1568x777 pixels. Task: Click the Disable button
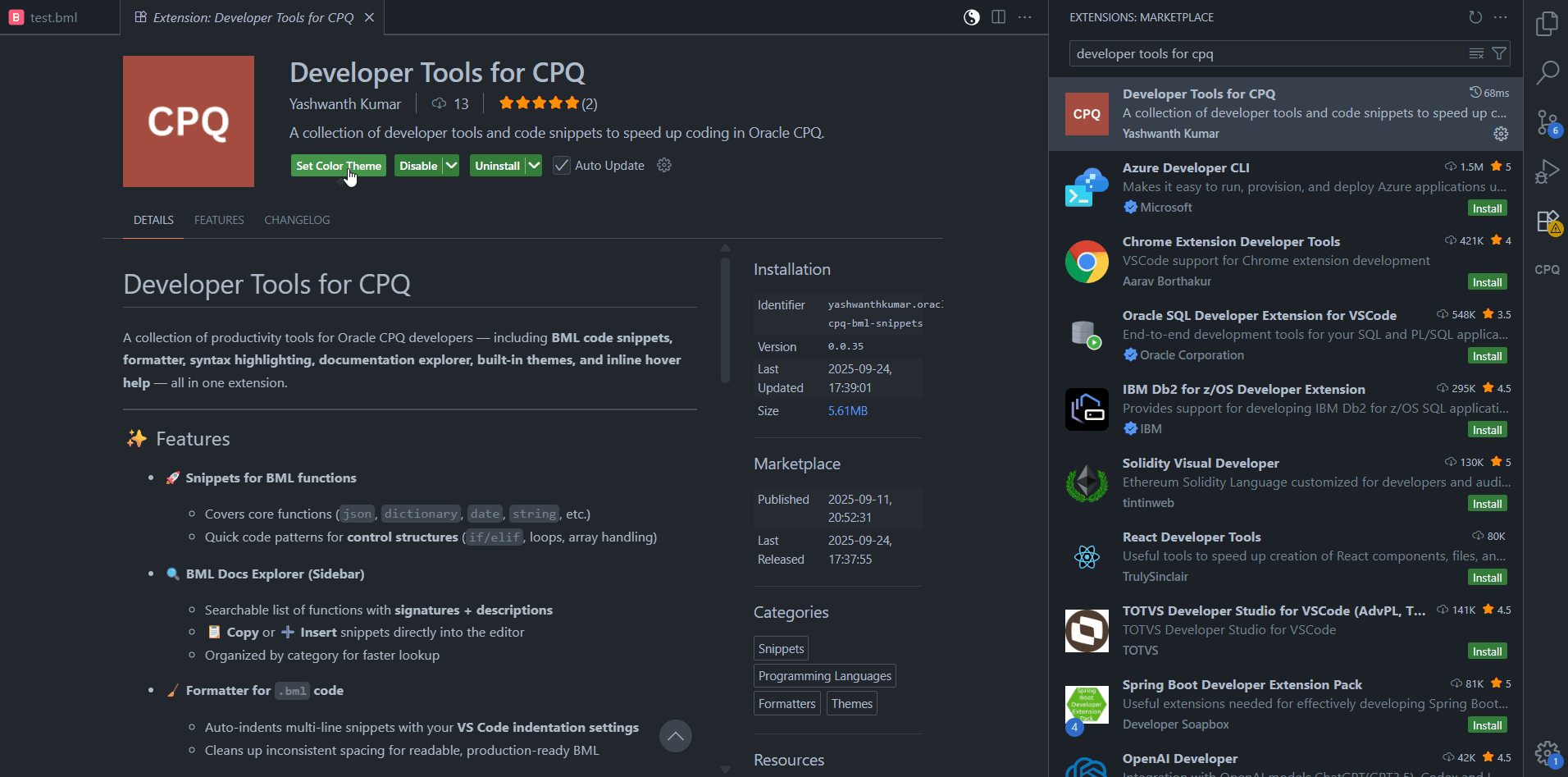418,166
